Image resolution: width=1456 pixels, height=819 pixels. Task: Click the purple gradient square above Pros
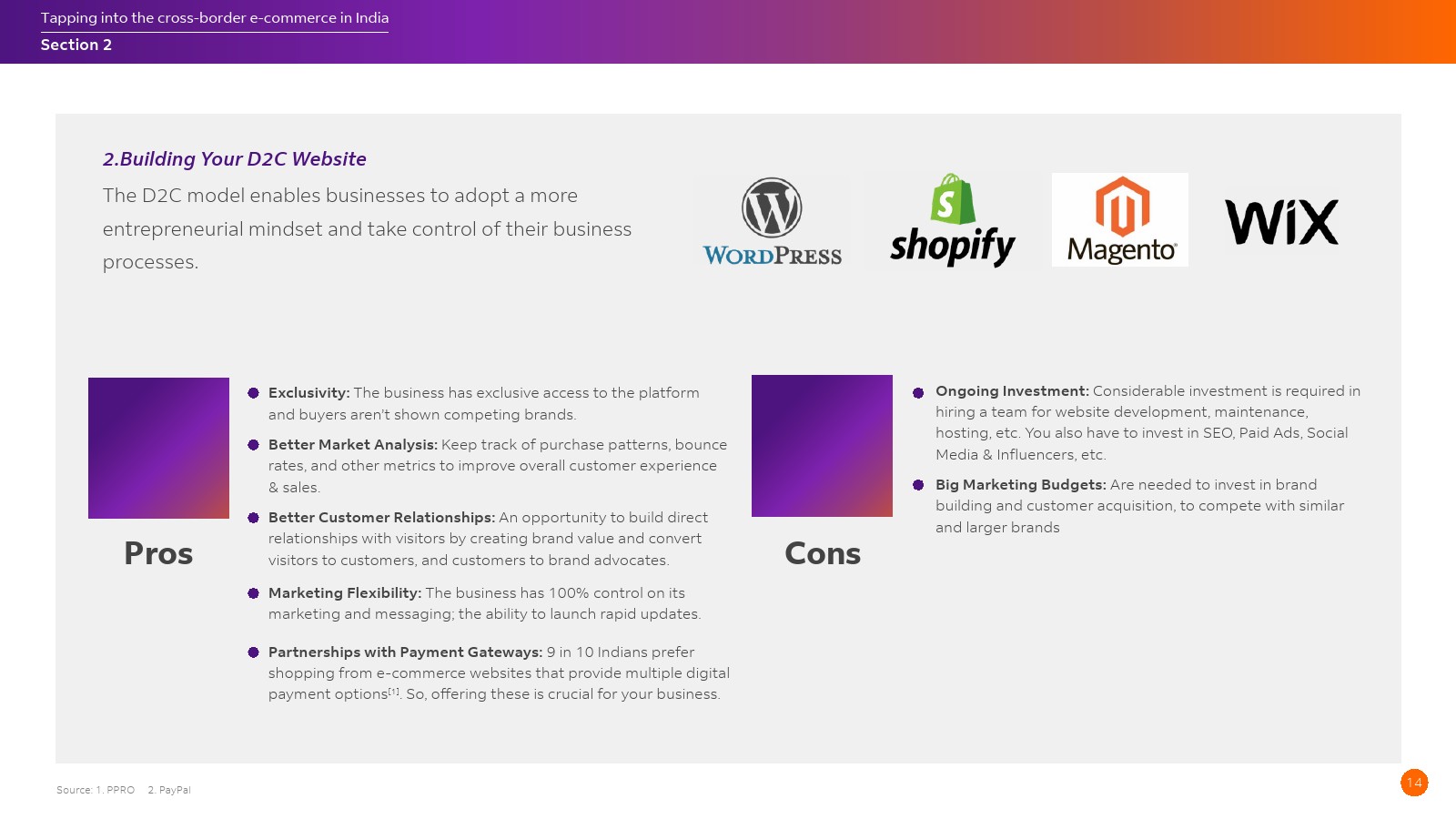[158, 448]
